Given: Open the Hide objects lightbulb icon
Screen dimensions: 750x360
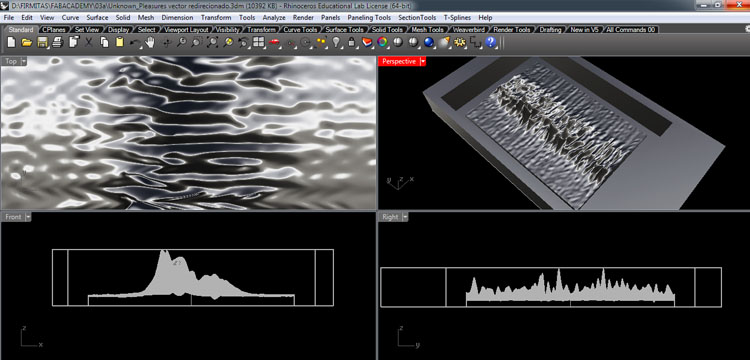Looking at the screenshot, I should [336, 43].
